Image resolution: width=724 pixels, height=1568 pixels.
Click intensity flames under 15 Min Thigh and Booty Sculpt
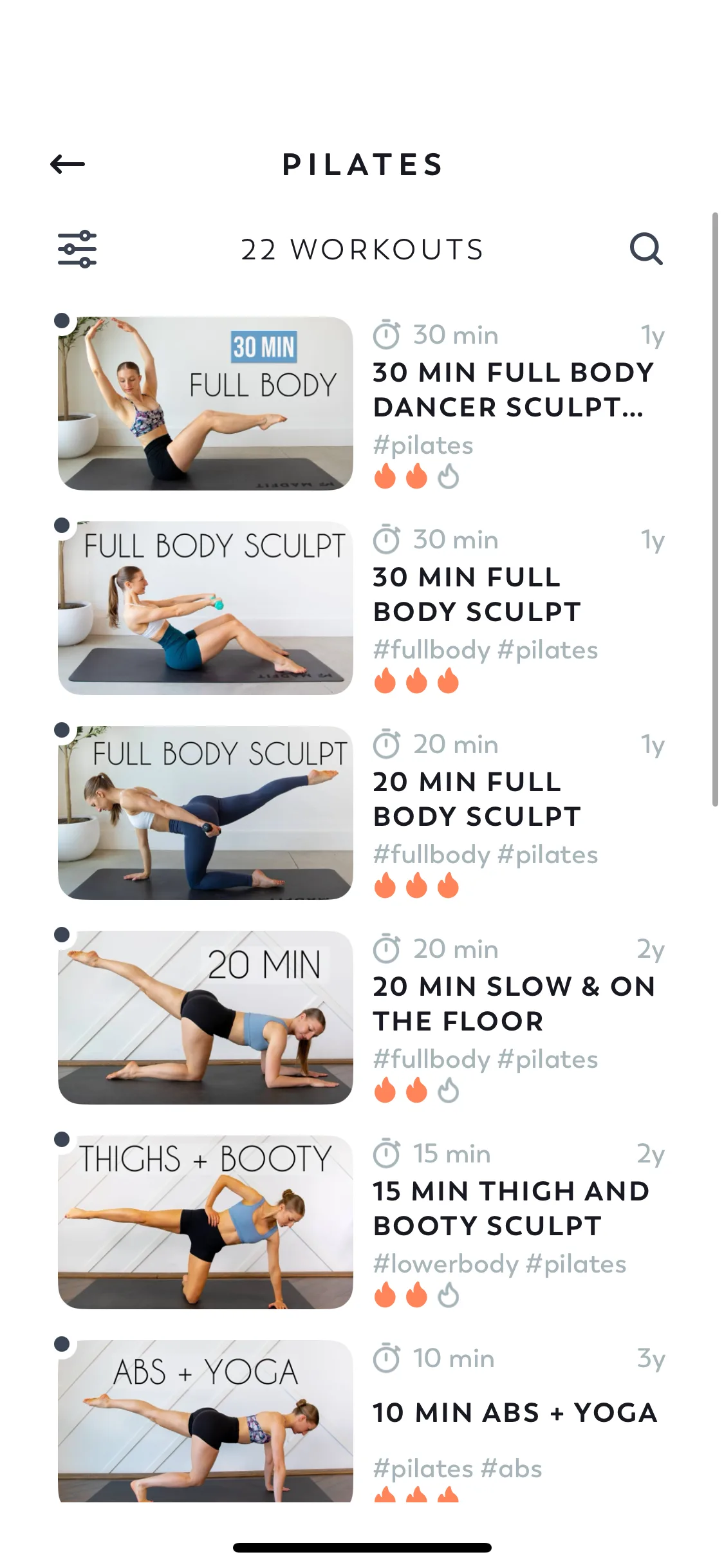[x=416, y=1295]
